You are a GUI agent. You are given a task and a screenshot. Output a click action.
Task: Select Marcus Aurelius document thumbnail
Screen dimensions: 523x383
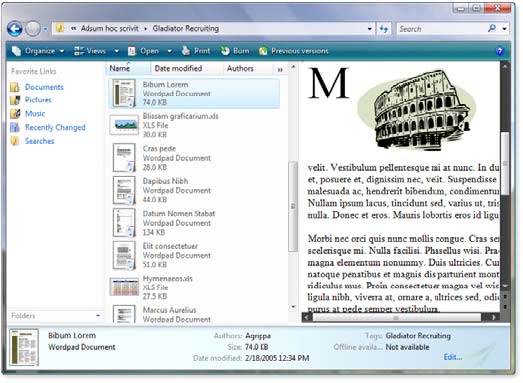(124, 314)
